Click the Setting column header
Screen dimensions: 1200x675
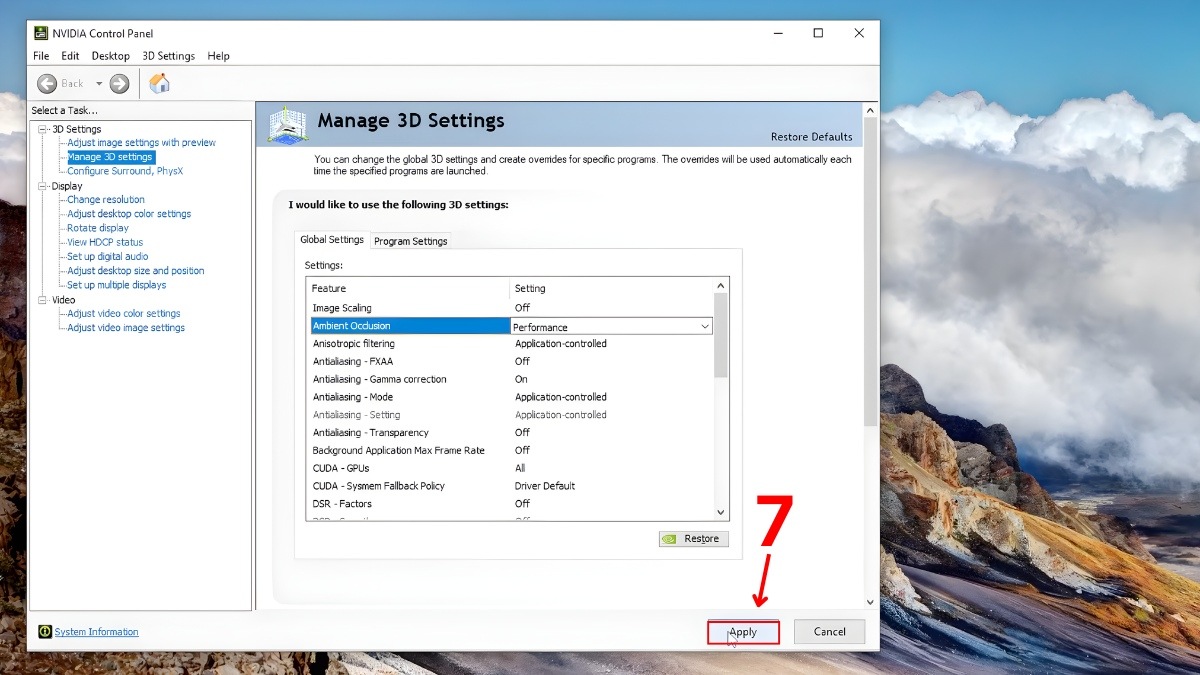pos(612,288)
